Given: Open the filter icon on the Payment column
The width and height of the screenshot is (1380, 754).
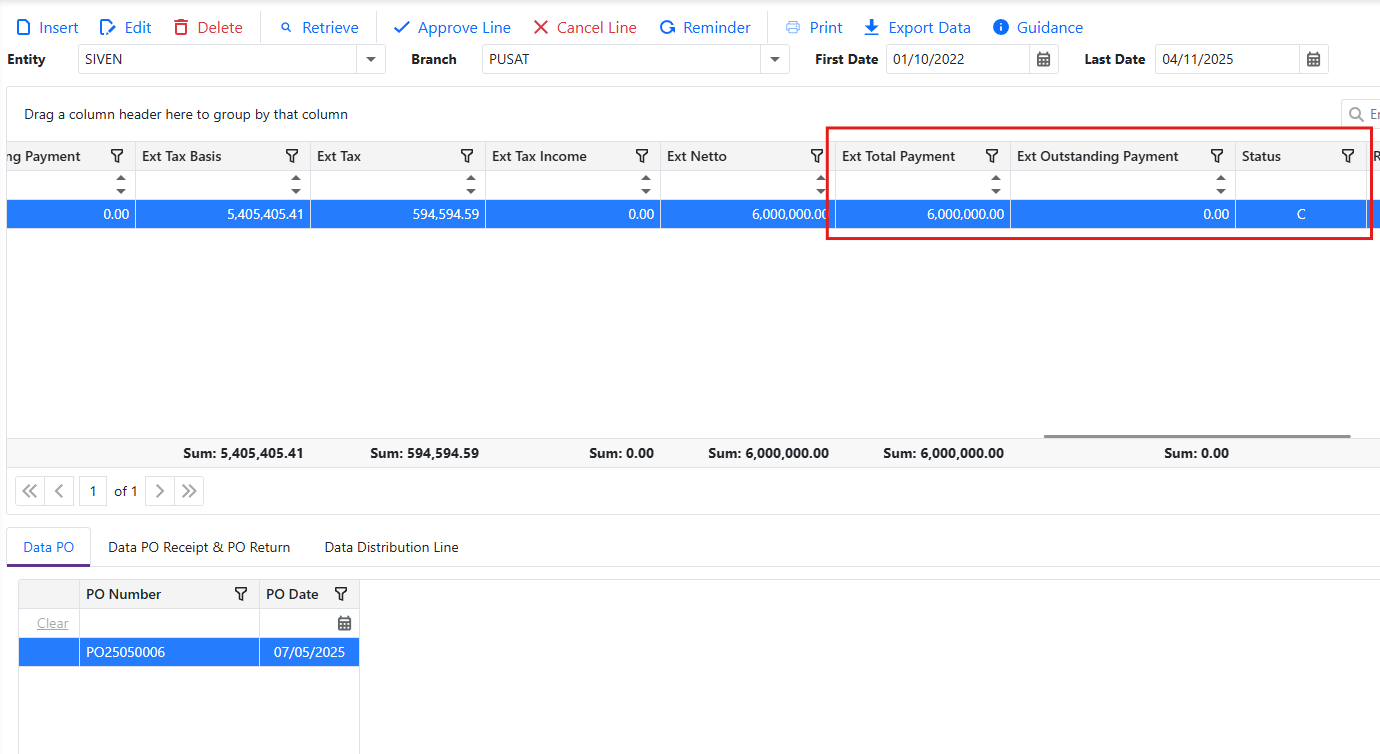Looking at the screenshot, I should click(x=117, y=156).
